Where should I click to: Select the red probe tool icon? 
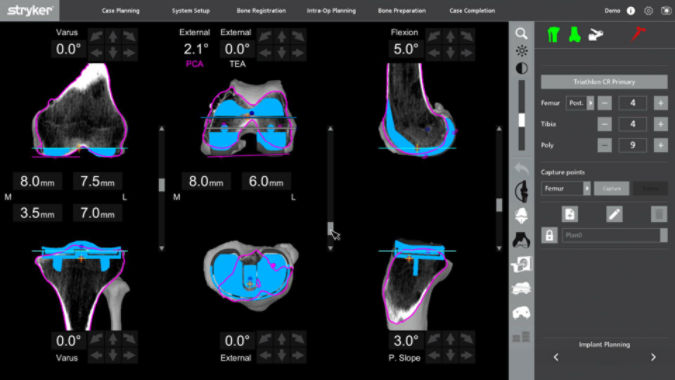pyautogui.click(x=638, y=34)
